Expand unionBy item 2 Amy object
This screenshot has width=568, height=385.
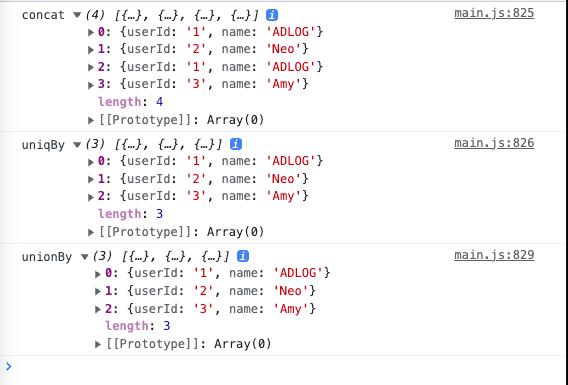click(x=98, y=309)
